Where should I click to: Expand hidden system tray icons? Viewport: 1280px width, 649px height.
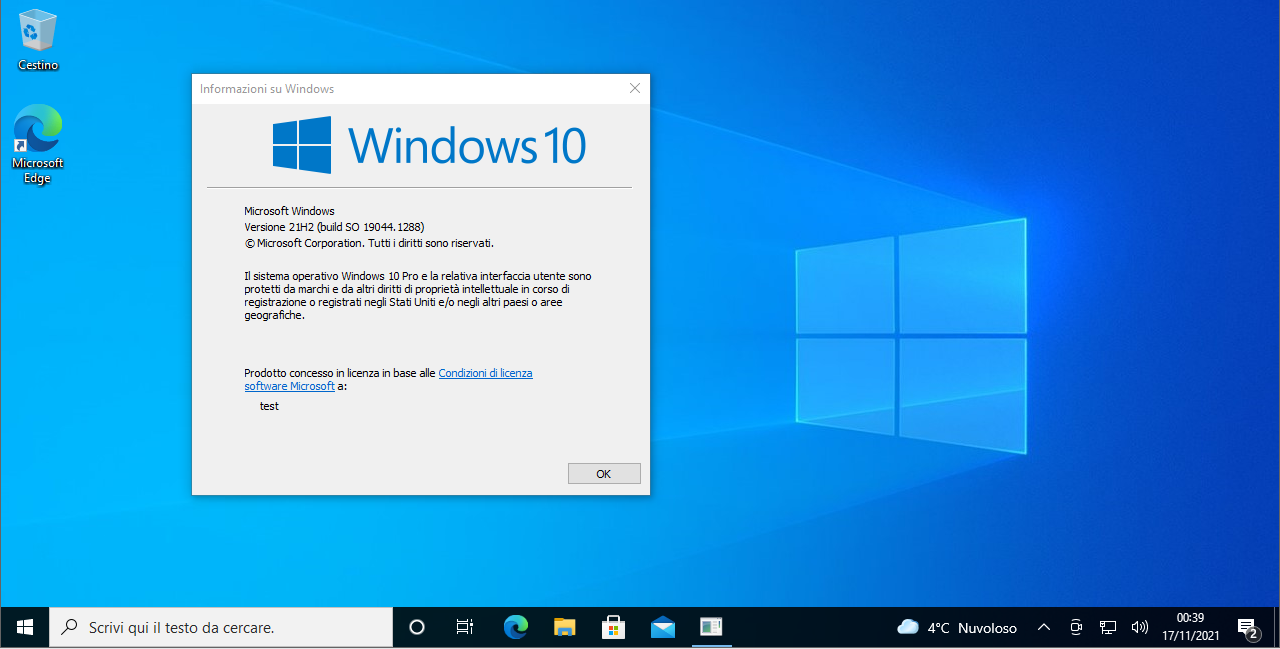point(1044,628)
